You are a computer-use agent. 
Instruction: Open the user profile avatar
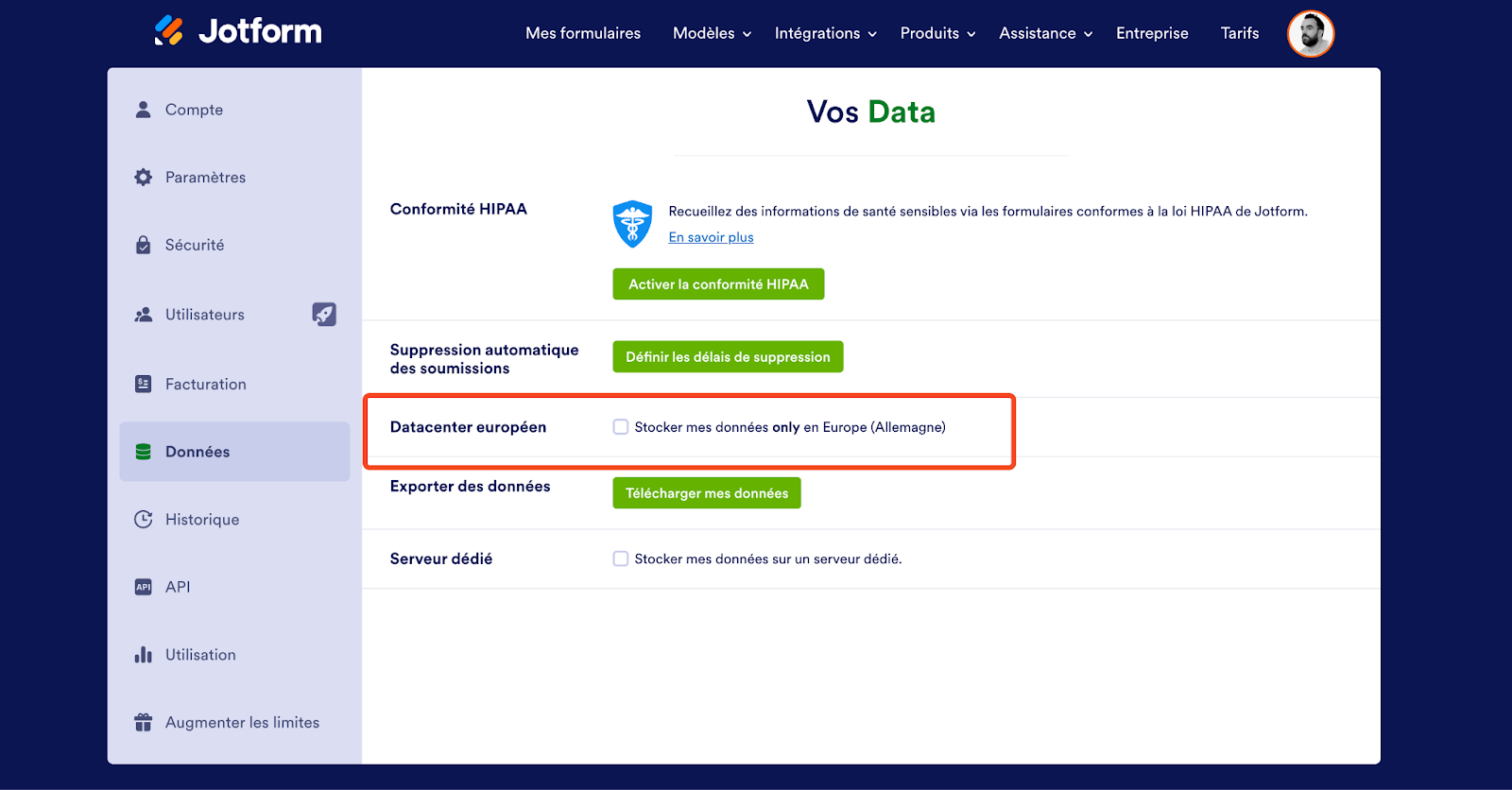[1311, 34]
